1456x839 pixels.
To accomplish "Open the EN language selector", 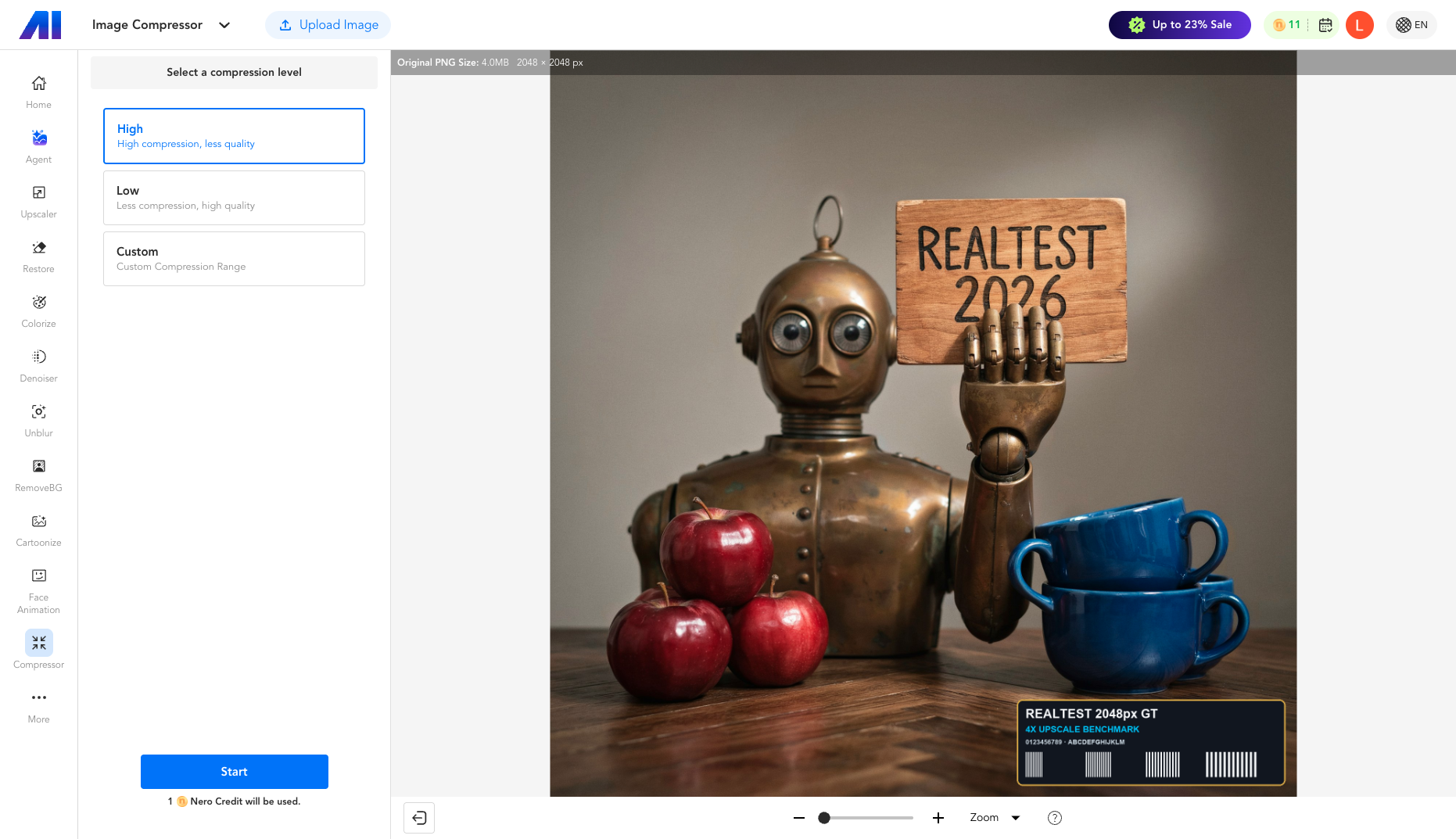I will (1412, 25).
